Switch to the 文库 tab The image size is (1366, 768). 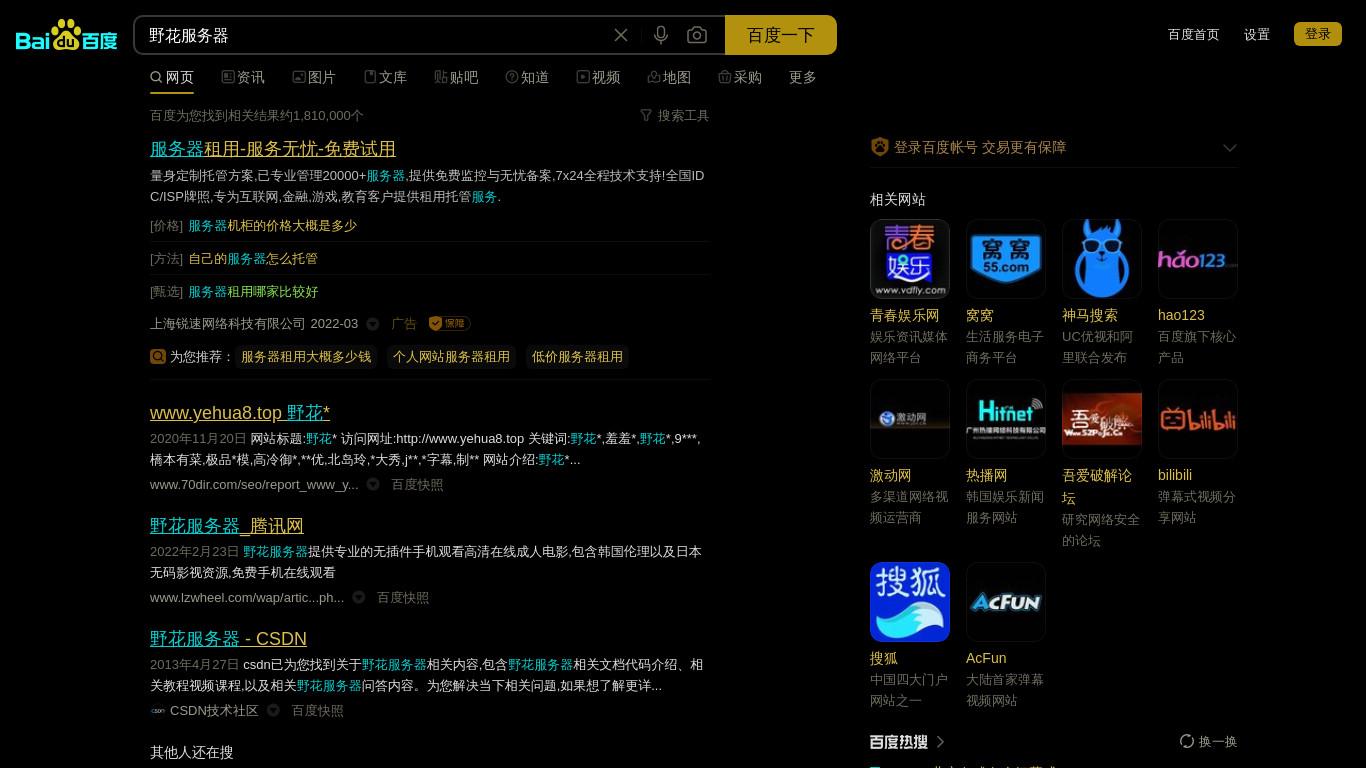(x=385, y=77)
